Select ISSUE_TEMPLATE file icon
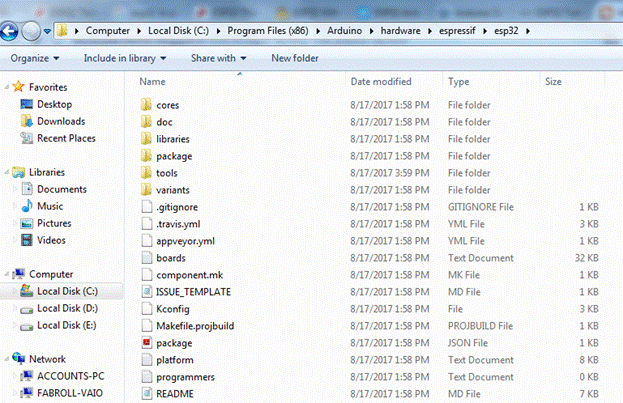 coord(147,292)
